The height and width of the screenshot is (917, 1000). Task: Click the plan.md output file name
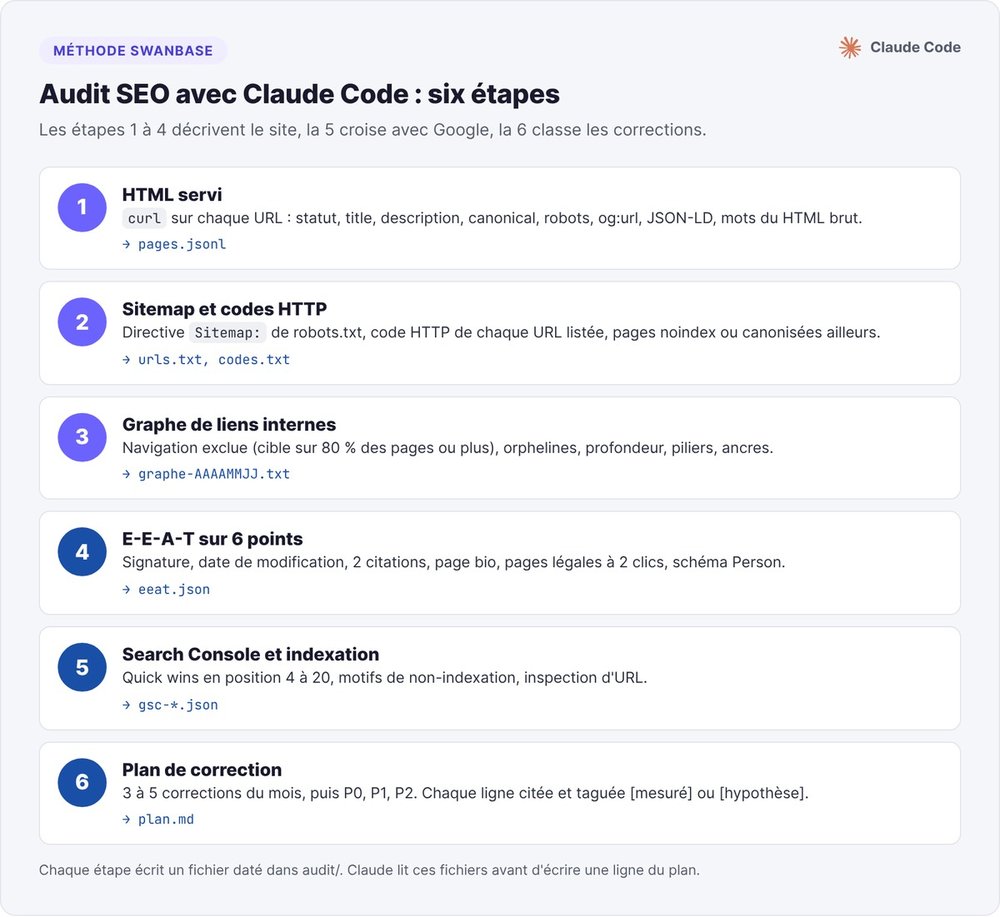pyautogui.click(x=166, y=819)
